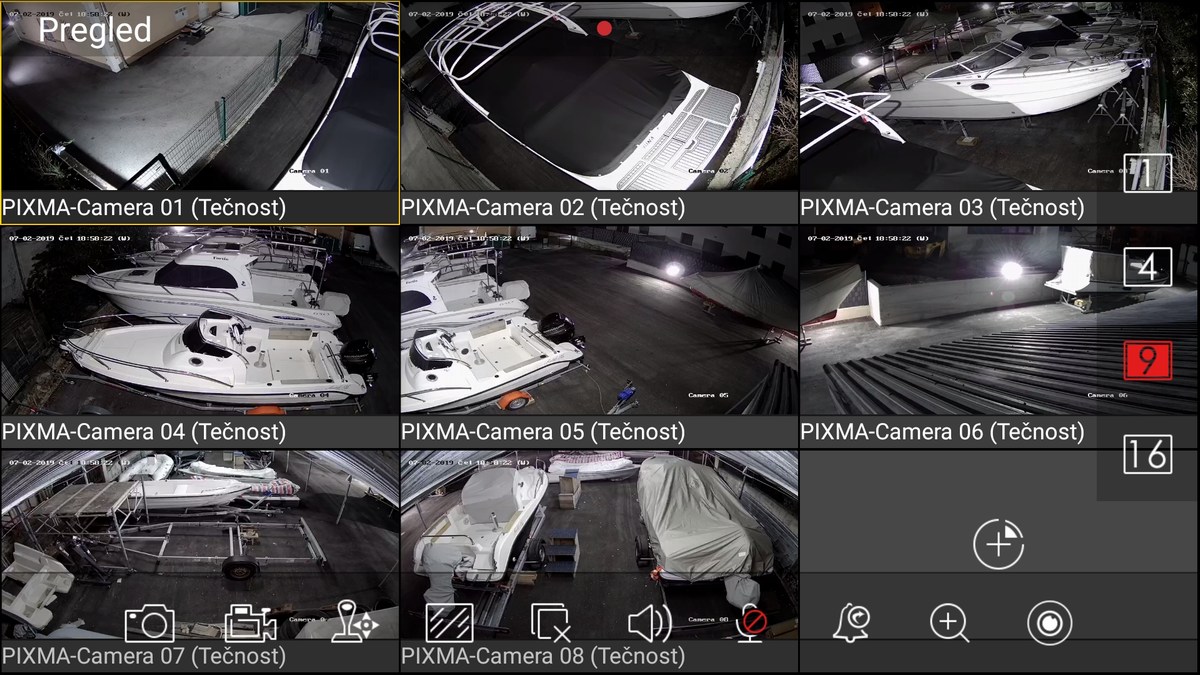
Task: Take a snapshot with the camera icon
Action: pos(149,624)
